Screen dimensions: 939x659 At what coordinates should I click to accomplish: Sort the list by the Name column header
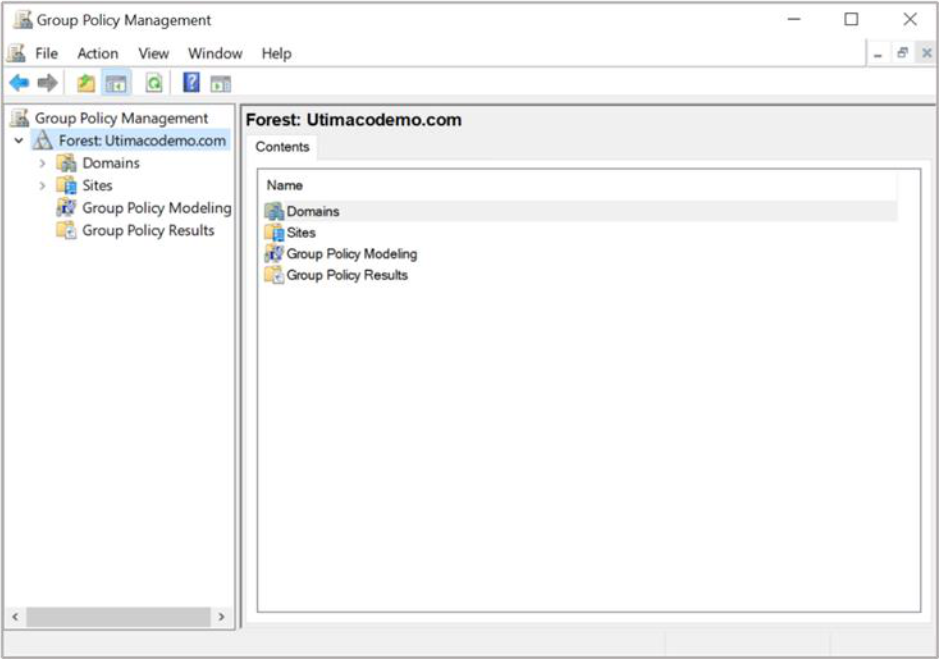click(285, 185)
